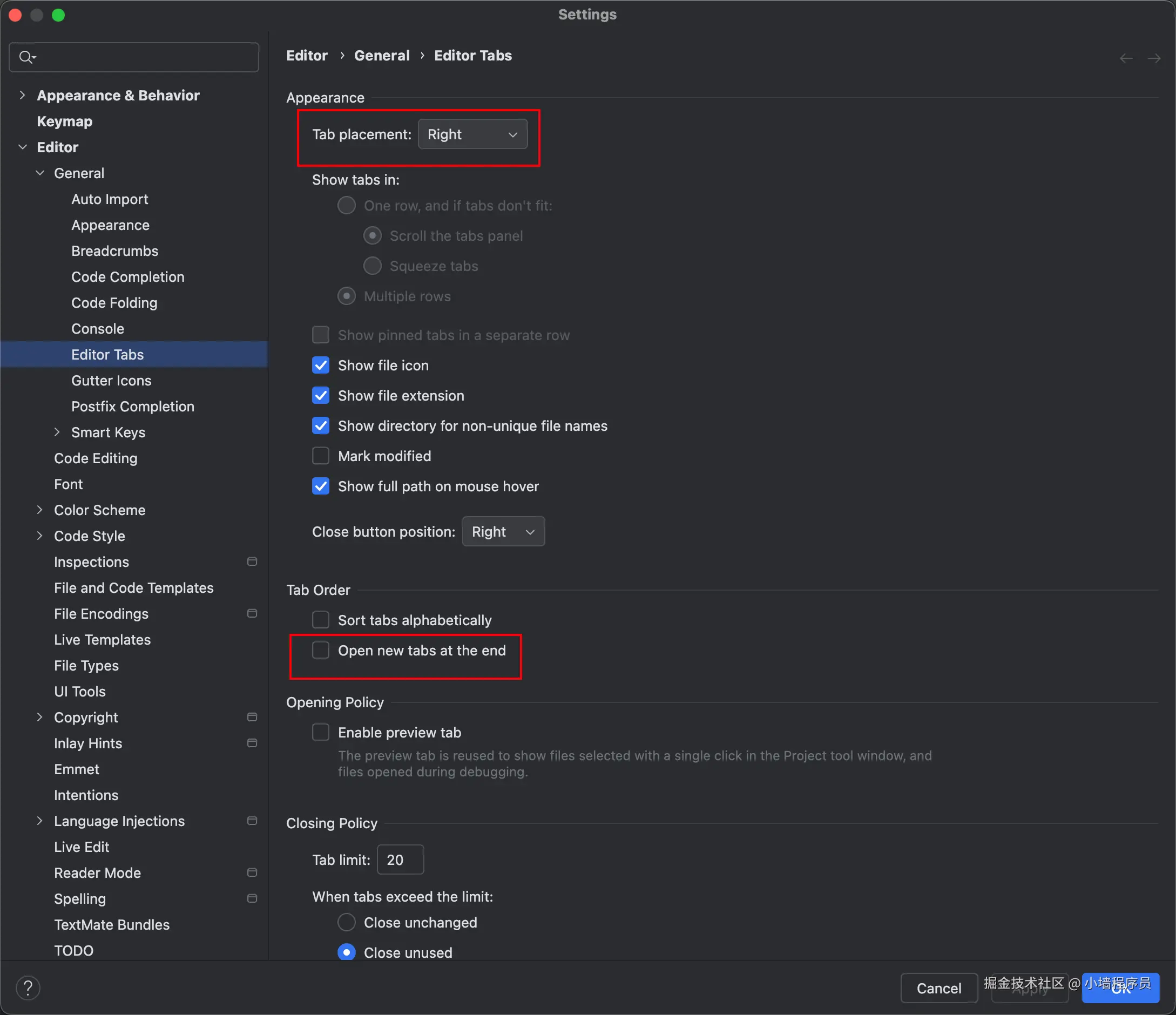The width and height of the screenshot is (1176, 1015).
Task: Select the Close unchanged radio button
Action: pos(346,923)
